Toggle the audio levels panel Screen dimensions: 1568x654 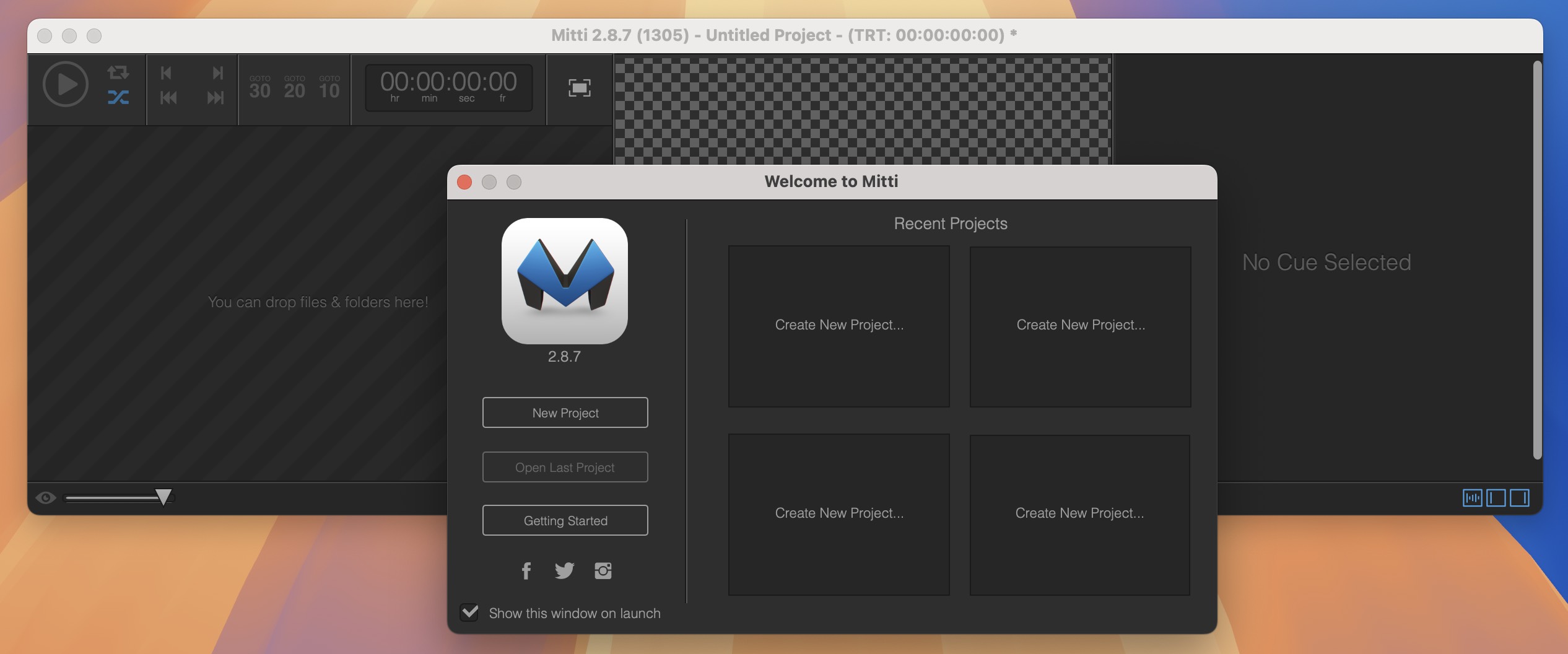pyautogui.click(x=1473, y=497)
